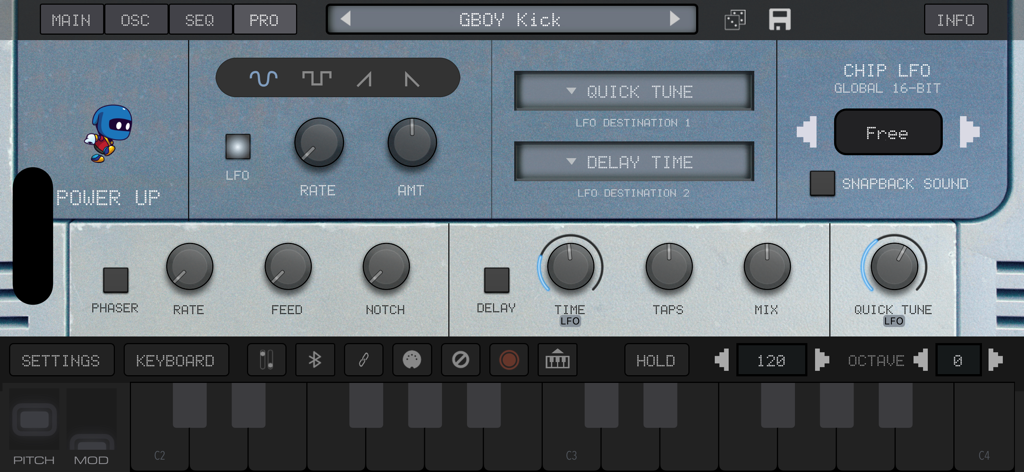Switch to the SEQ tab

click(x=200, y=20)
